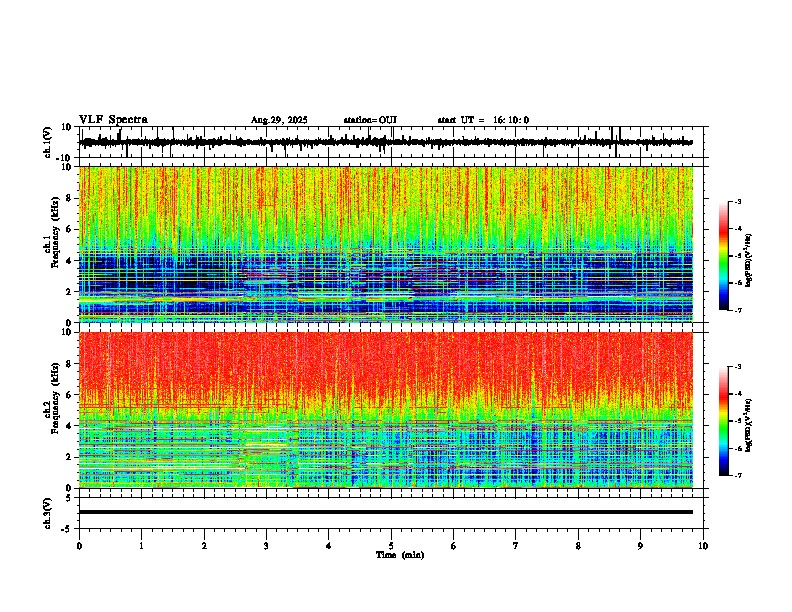Screen dimensions: 792x612
Task: Click the ch.2 spectrogram color scale bar
Action: 723,421
